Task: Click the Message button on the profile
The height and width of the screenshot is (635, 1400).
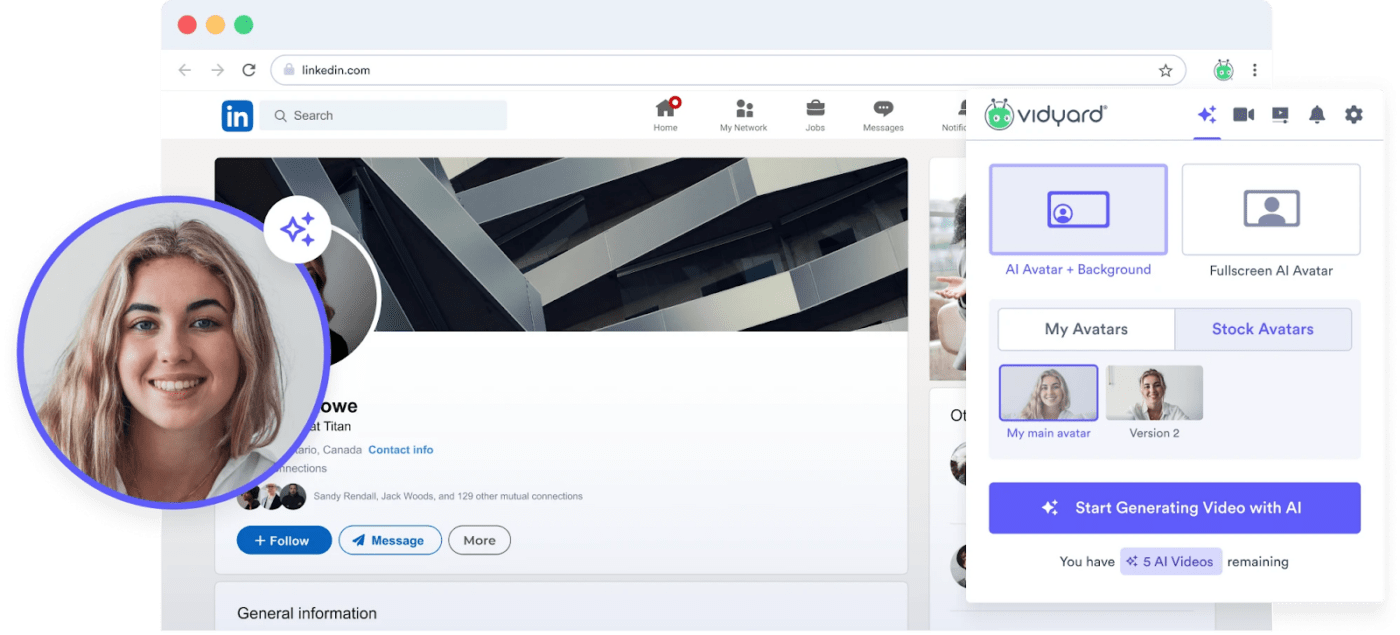Action: point(390,541)
